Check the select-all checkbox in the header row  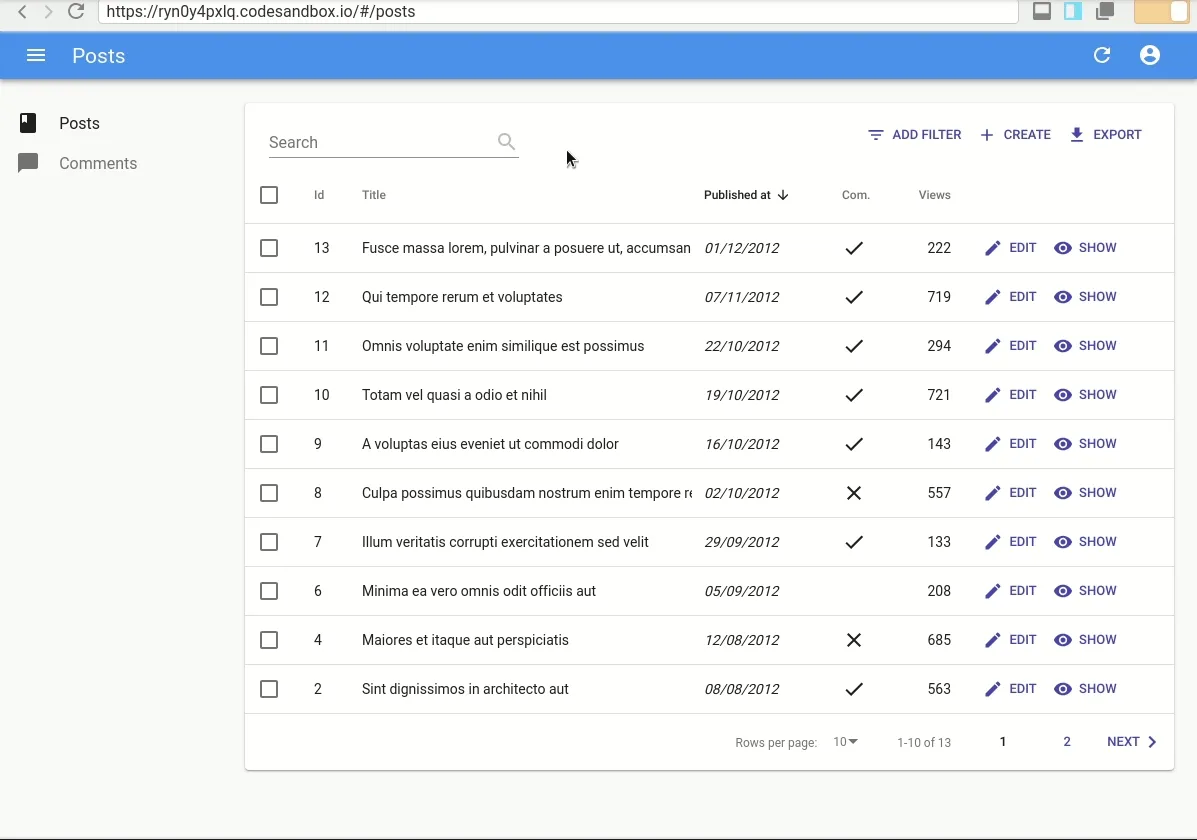coord(269,195)
